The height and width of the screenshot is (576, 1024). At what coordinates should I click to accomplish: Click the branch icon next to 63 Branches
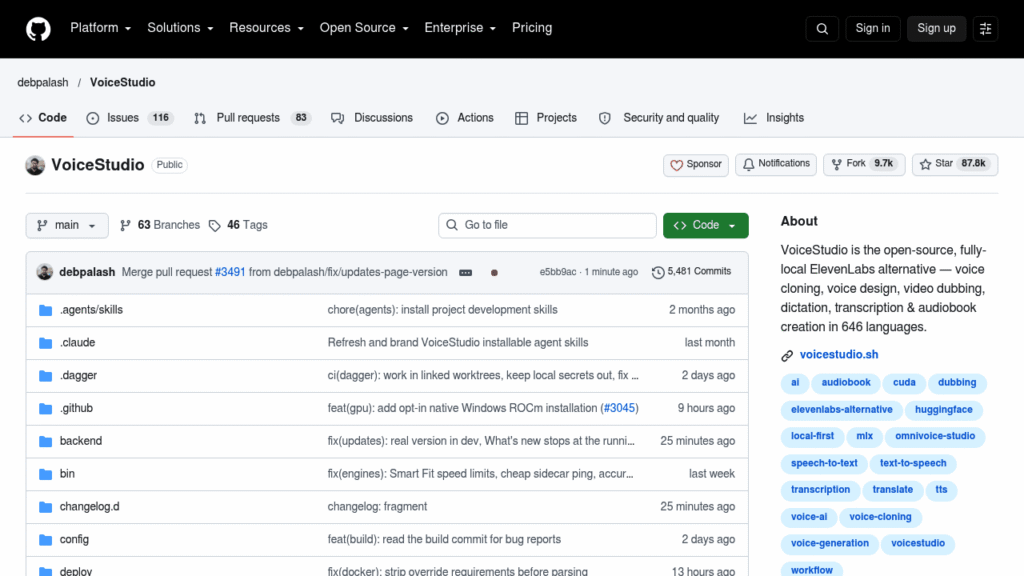pyautogui.click(x=125, y=225)
